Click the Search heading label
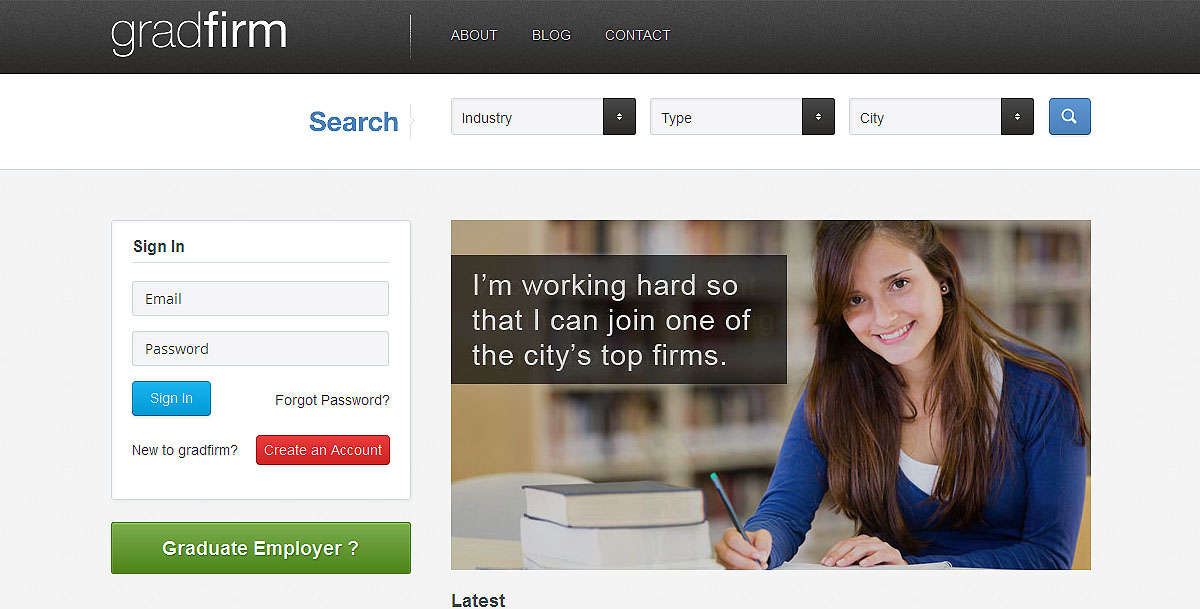 [353, 121]
